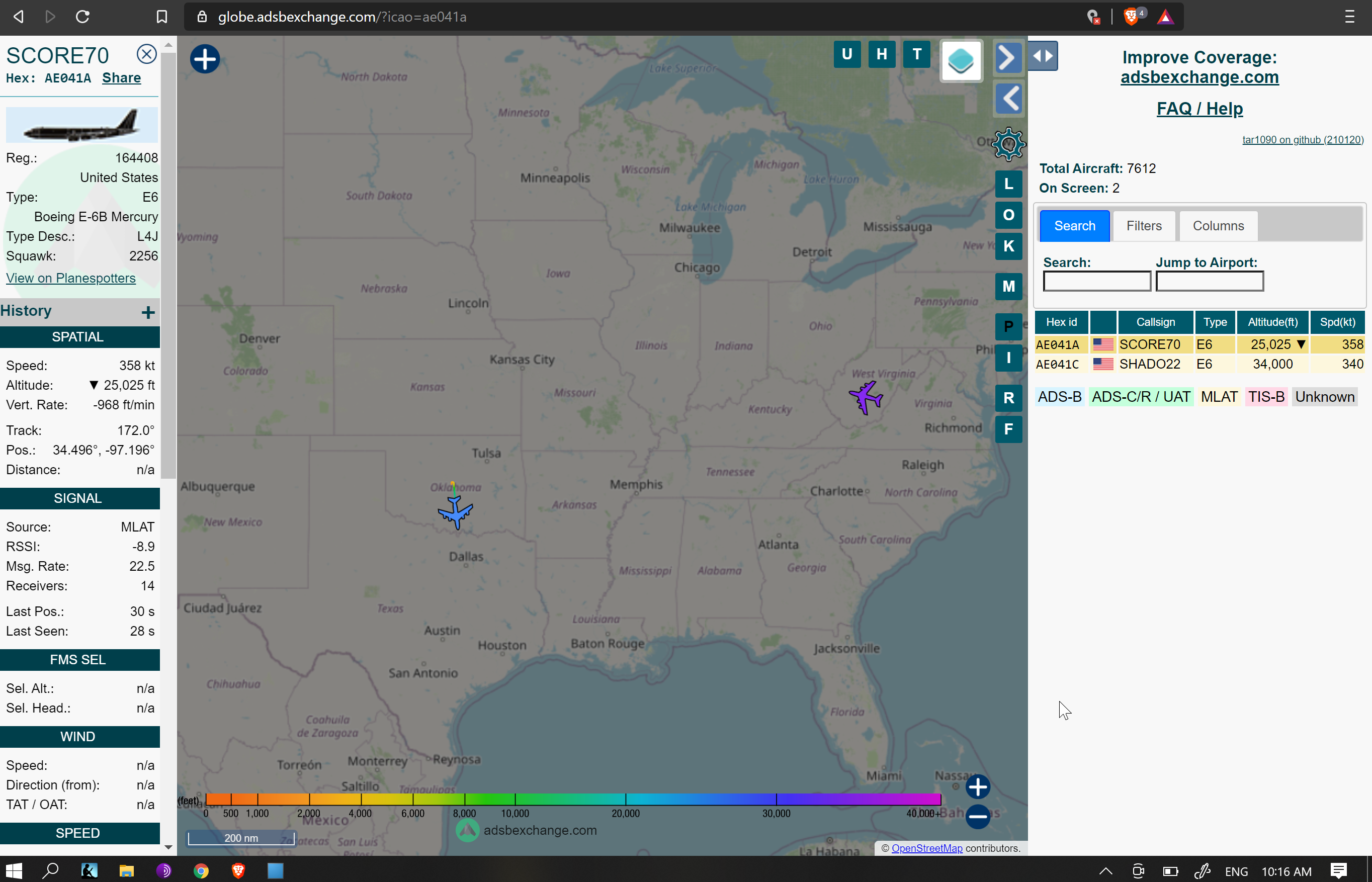Viewport: 1372px width, 882px height.
Task: Click OpenStreetMap attribution link
Action: 926,848
